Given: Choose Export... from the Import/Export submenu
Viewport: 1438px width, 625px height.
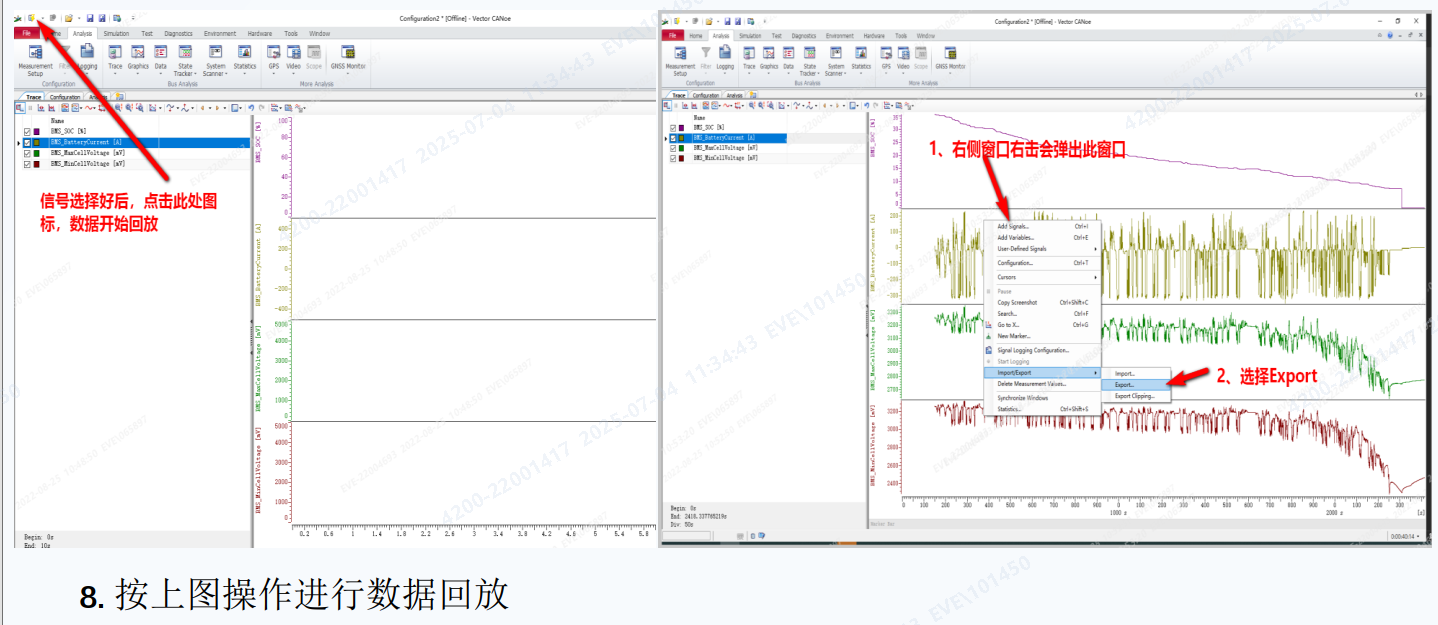Looking at the screenshot, I should click(1125, 384).
